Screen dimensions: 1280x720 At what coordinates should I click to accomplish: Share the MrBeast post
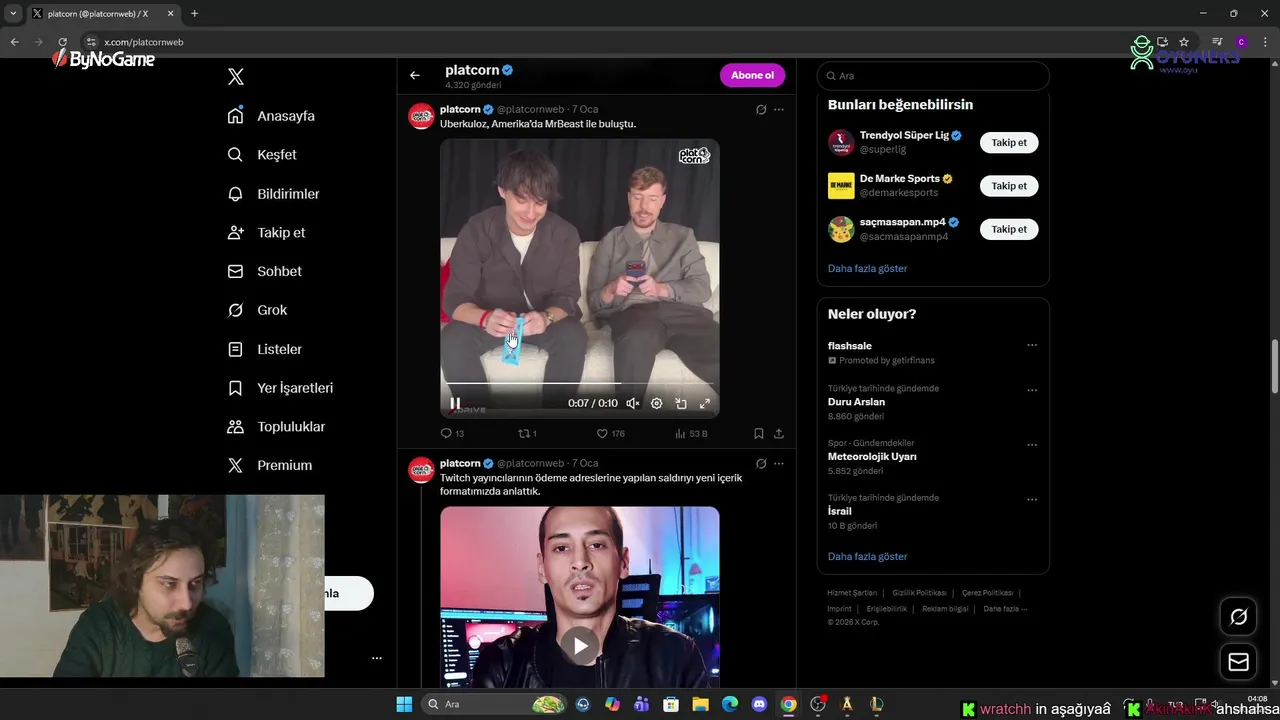(x=779, y=434)
